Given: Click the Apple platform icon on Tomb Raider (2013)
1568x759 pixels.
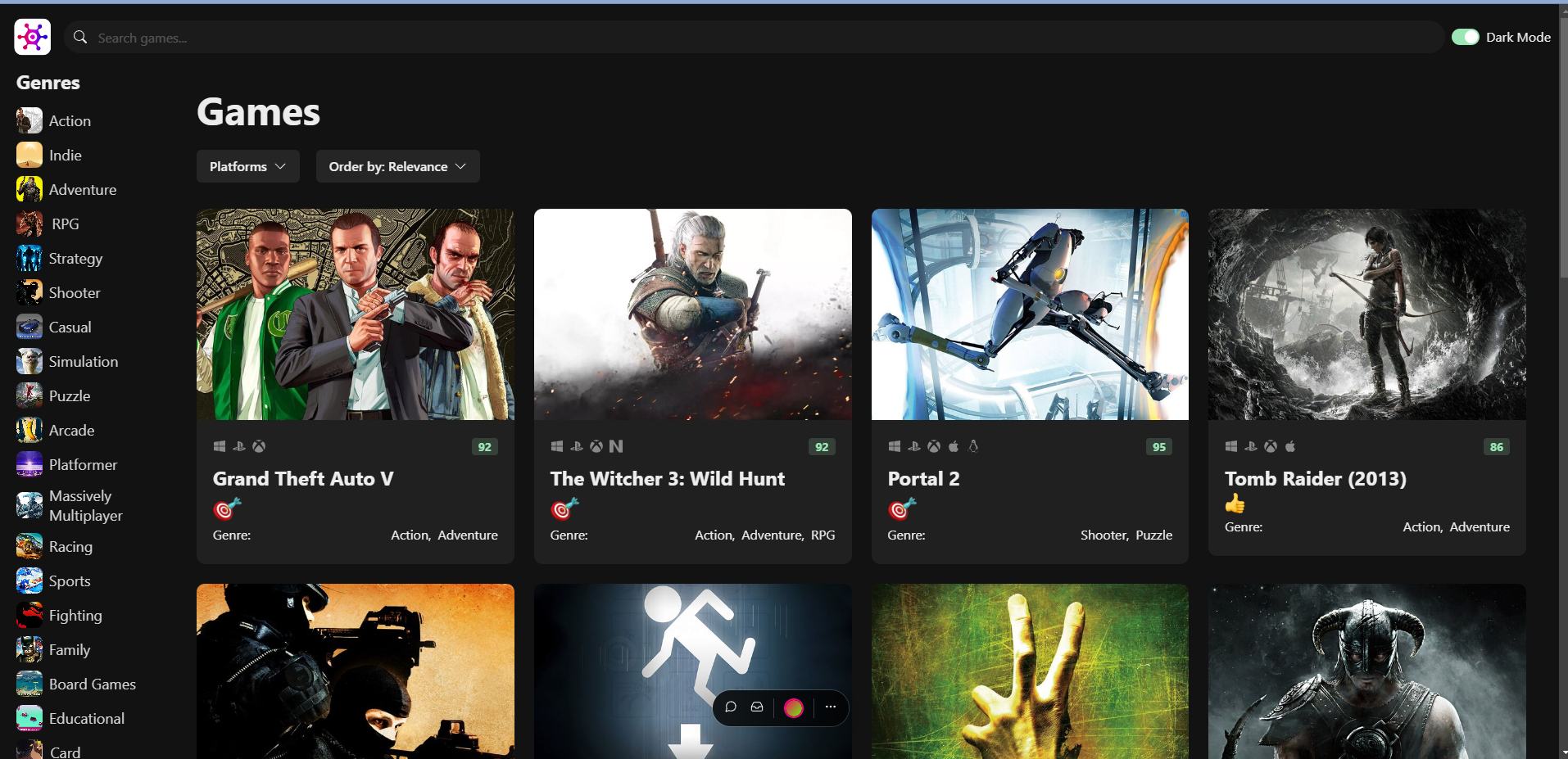Looking at the screenshot, I should (1290, 446).
